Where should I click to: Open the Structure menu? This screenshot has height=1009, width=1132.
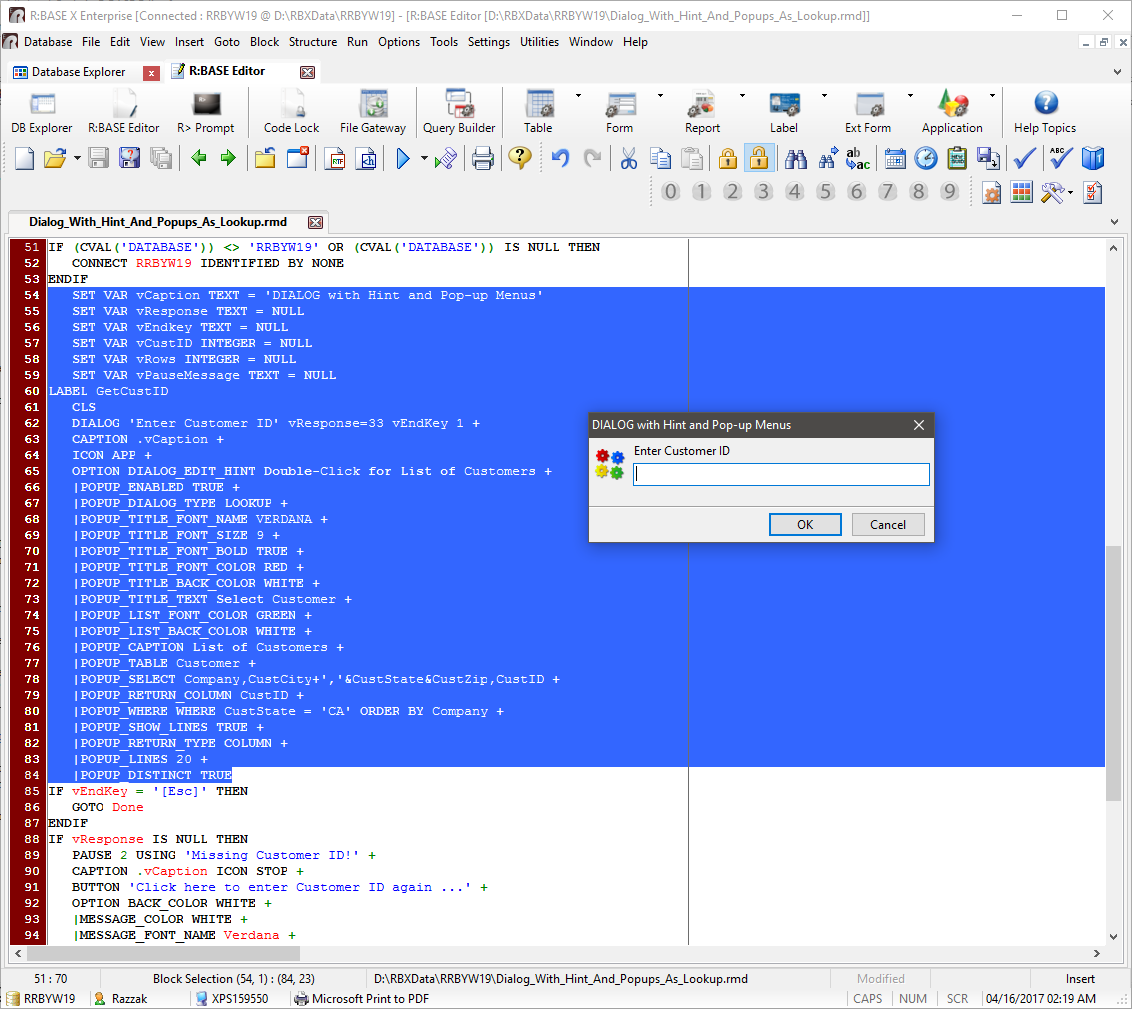point(313,42)
